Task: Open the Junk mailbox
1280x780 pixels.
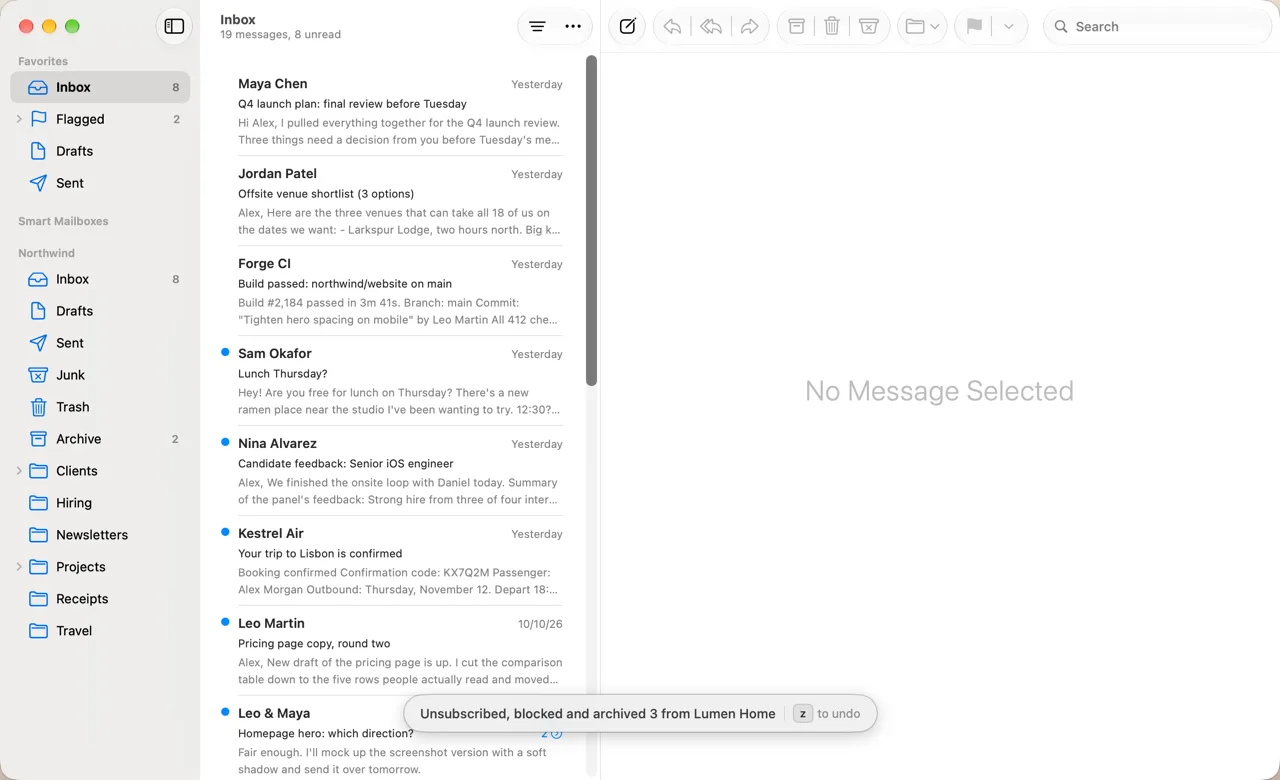Action: [x=100, y=375]
